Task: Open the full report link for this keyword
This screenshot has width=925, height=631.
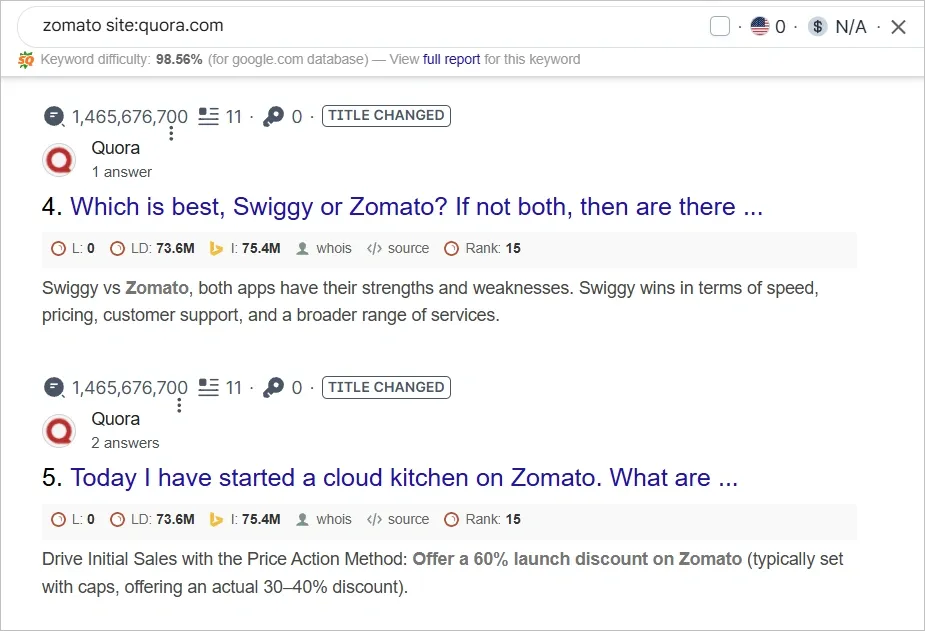Action: tap(450, 59)
